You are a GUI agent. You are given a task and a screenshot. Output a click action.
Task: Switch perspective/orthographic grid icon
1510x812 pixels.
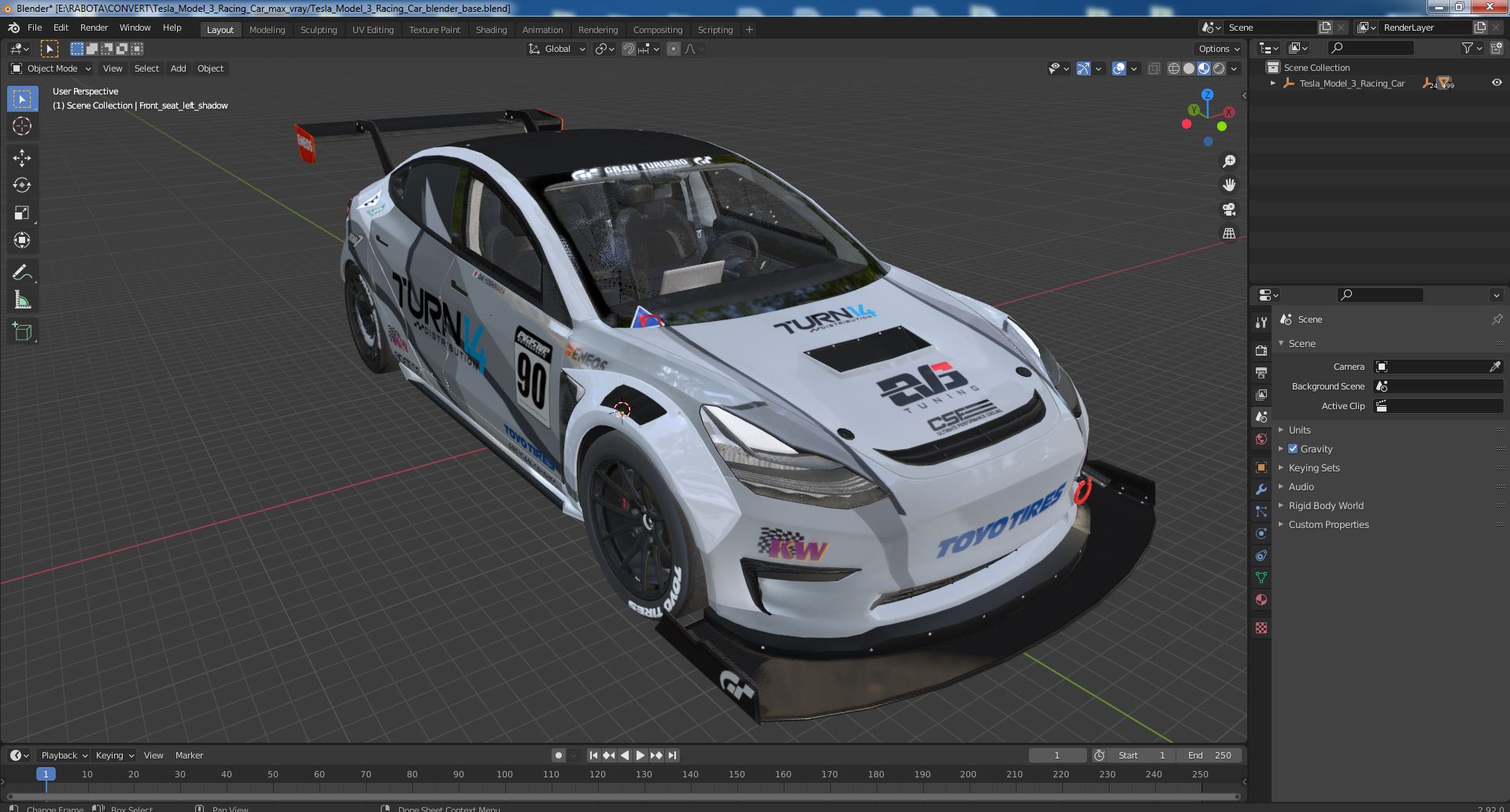click(x=1228, y=233)
